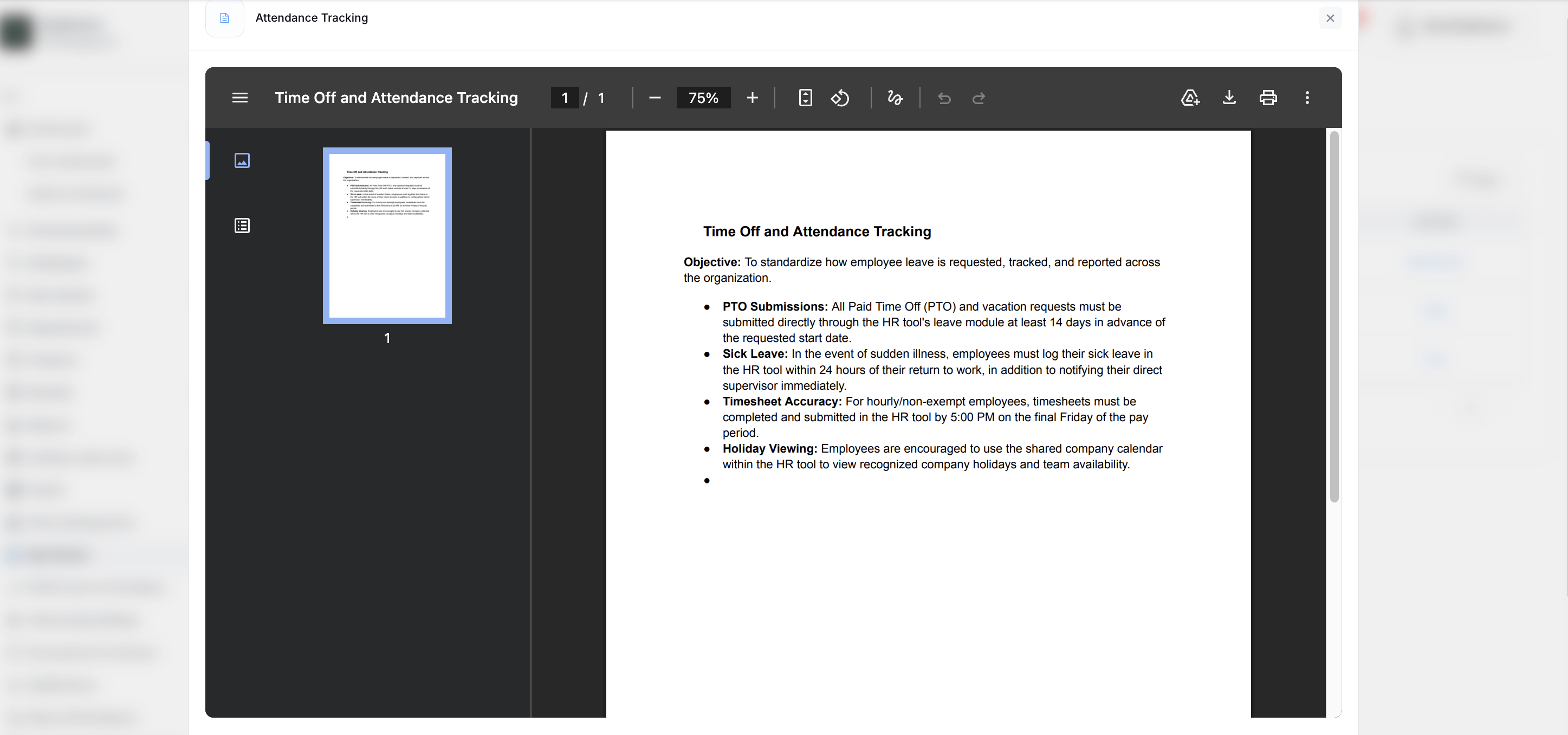Click the redo arrow icon
Screen dimensions: 1568x735
(x=978, y=98)
